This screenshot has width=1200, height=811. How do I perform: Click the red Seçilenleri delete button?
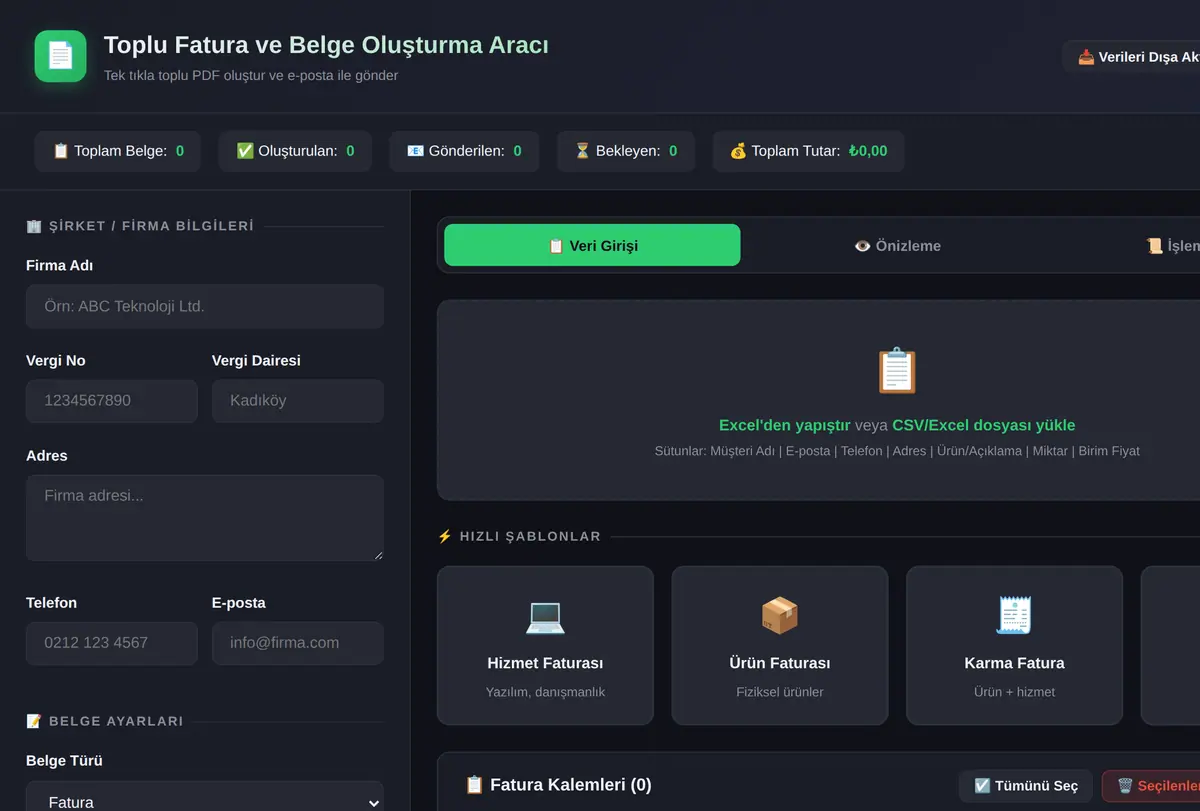click(x=1151, y=786)
